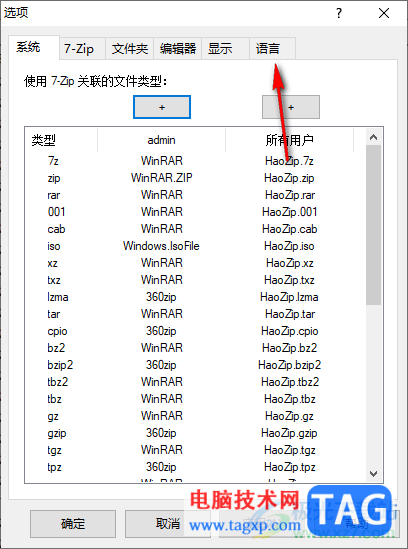Select the tar file type row
The height and width of the screenshot is (549, 408).
[194, 314]
